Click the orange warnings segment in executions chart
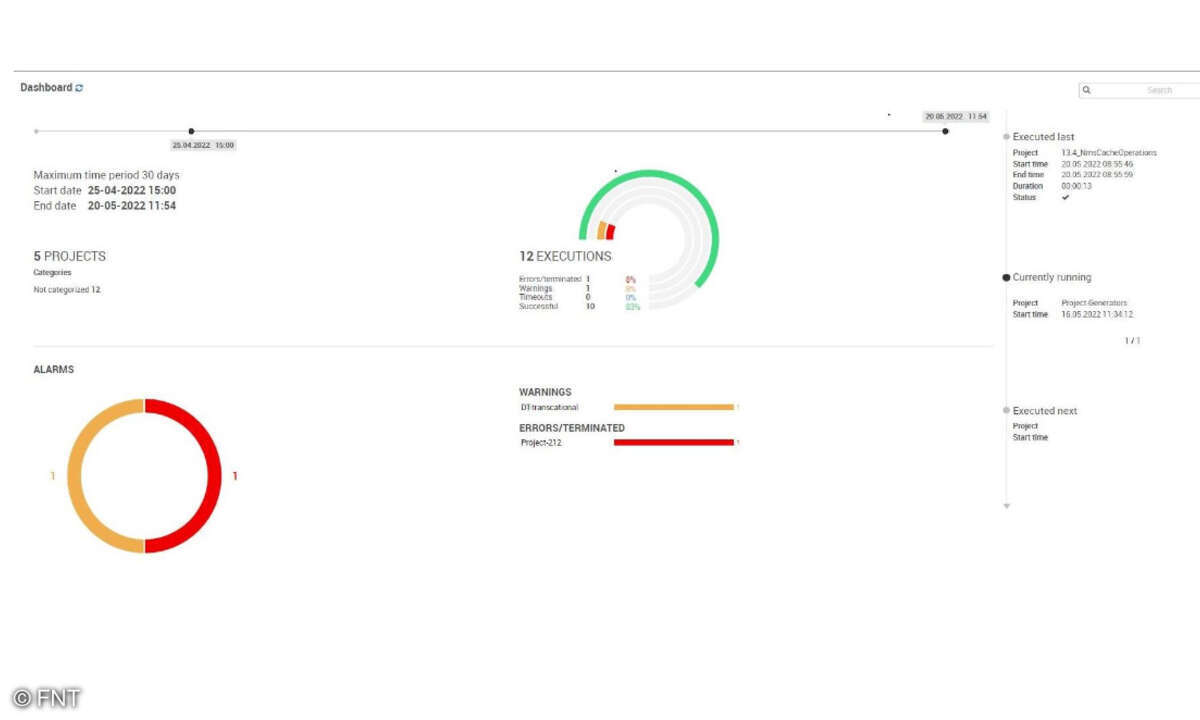This screenshot has height=720, width=1200. click(602, 231)
